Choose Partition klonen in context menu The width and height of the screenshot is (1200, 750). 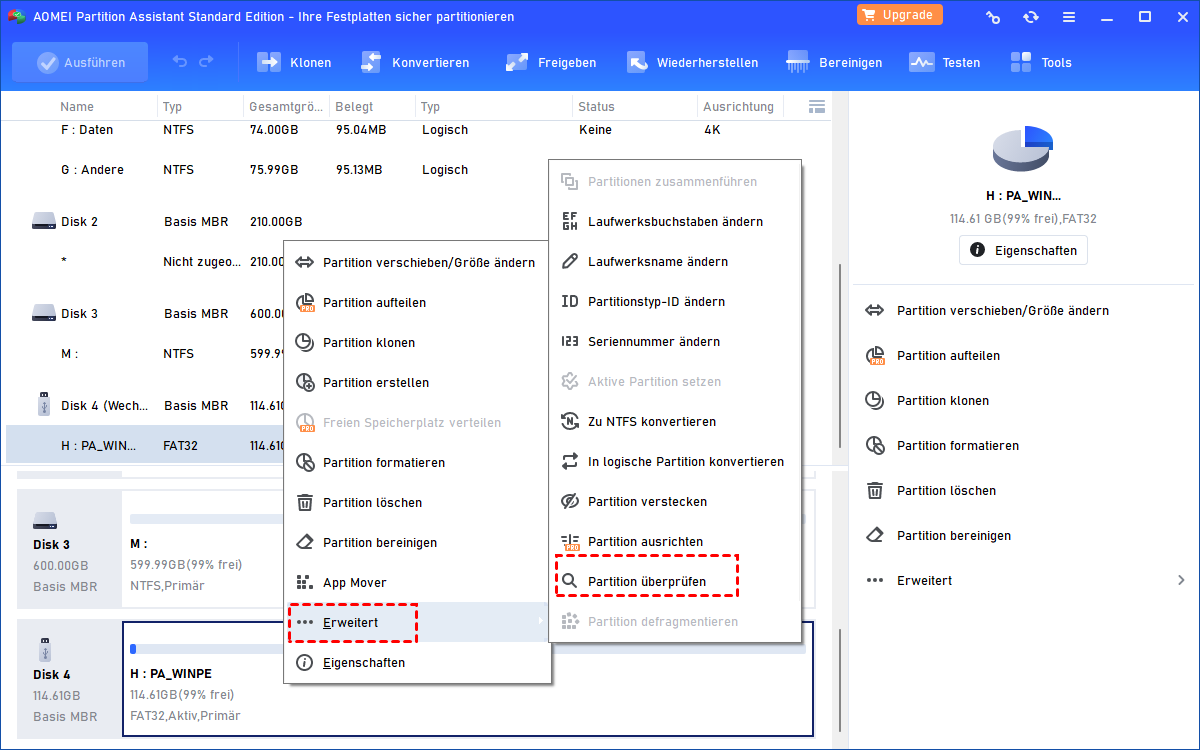click(418, 342)
